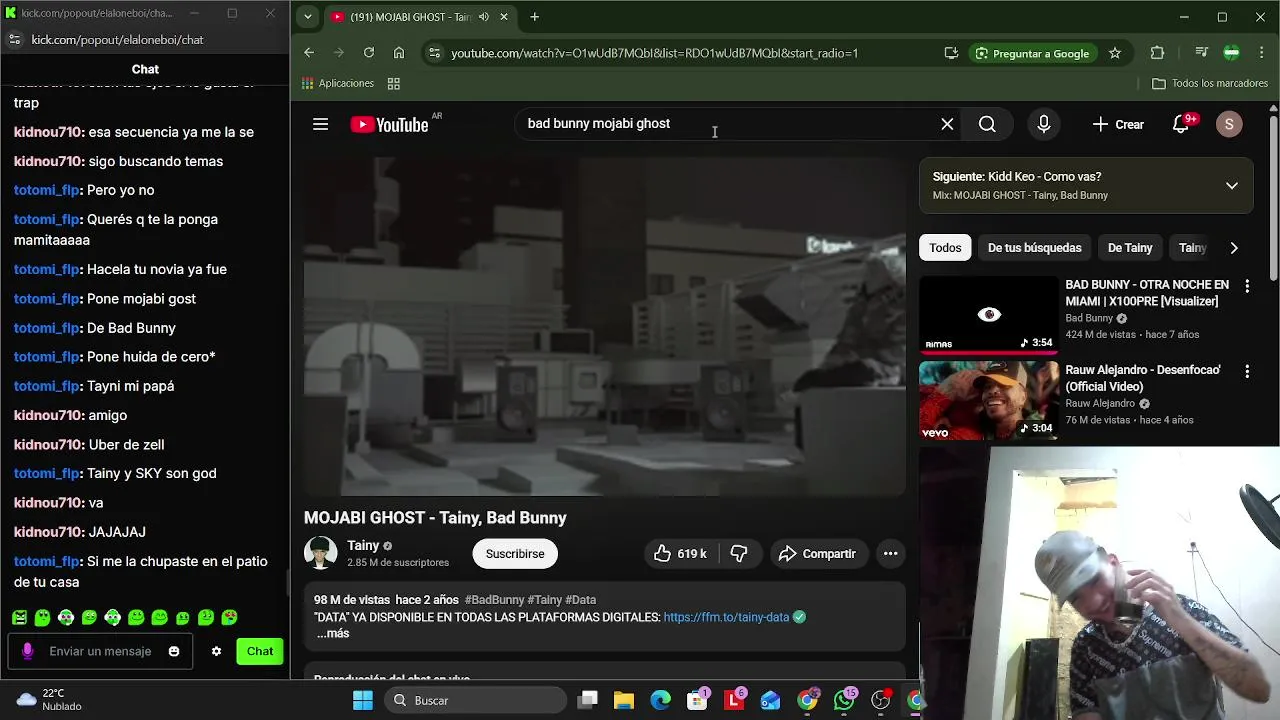Clear the YouTube search box text
This screenshot has height=720, width=1280.
tap(947, 124)
